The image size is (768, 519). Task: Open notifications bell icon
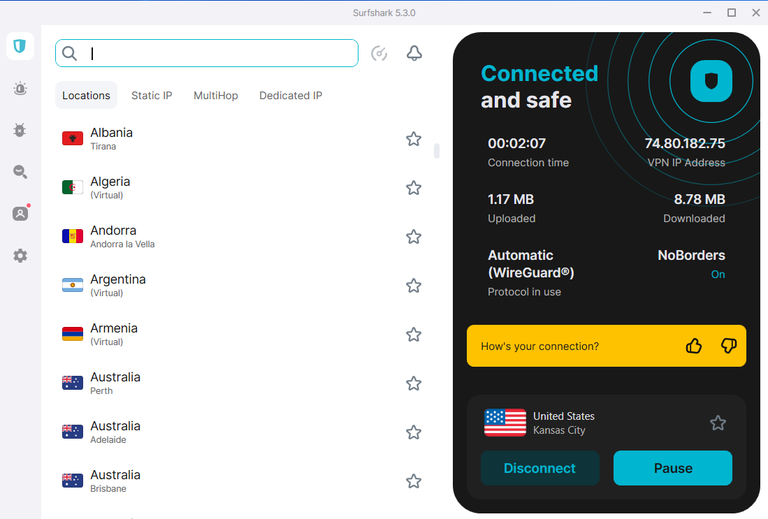(x=414, y=53)
